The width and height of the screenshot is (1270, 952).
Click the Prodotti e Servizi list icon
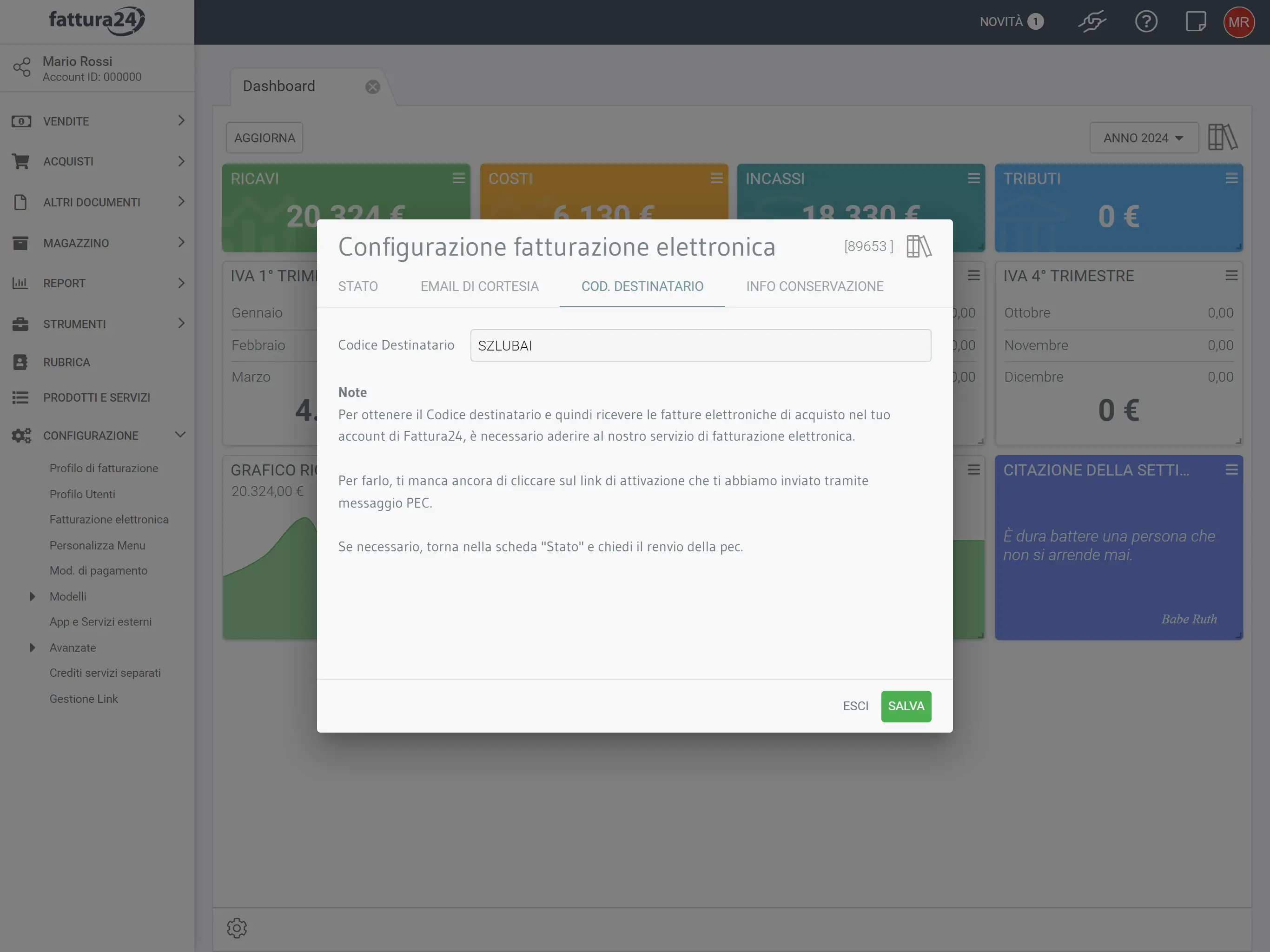pyautogui.click(x=20, y=397)
